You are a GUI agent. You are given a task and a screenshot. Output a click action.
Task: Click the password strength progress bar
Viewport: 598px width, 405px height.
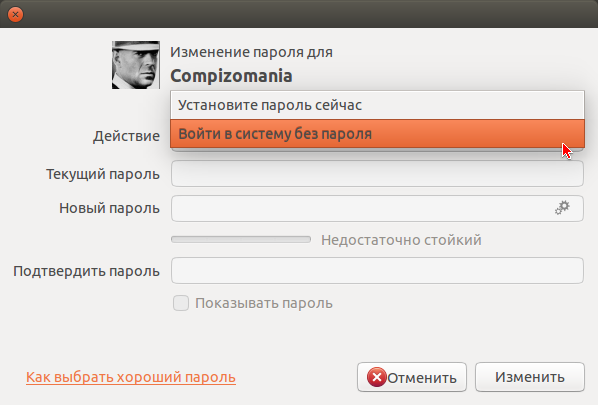tap(241, 239)
